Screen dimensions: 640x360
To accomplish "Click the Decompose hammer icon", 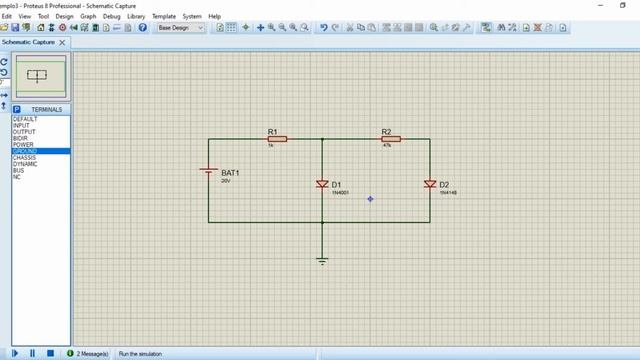I will (467, 27).
